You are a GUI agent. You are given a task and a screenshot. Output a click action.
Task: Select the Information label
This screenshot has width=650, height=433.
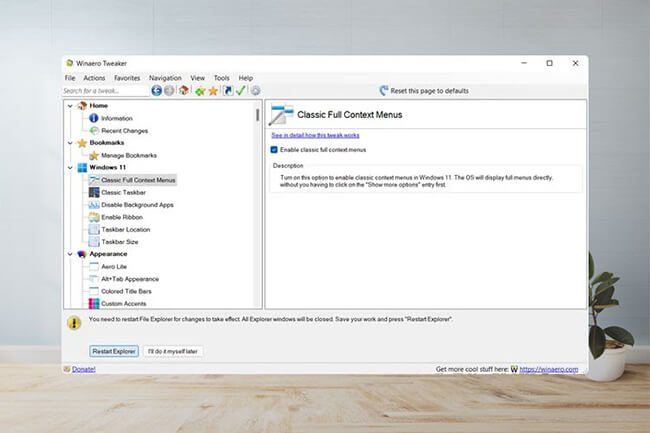[117, 119]
